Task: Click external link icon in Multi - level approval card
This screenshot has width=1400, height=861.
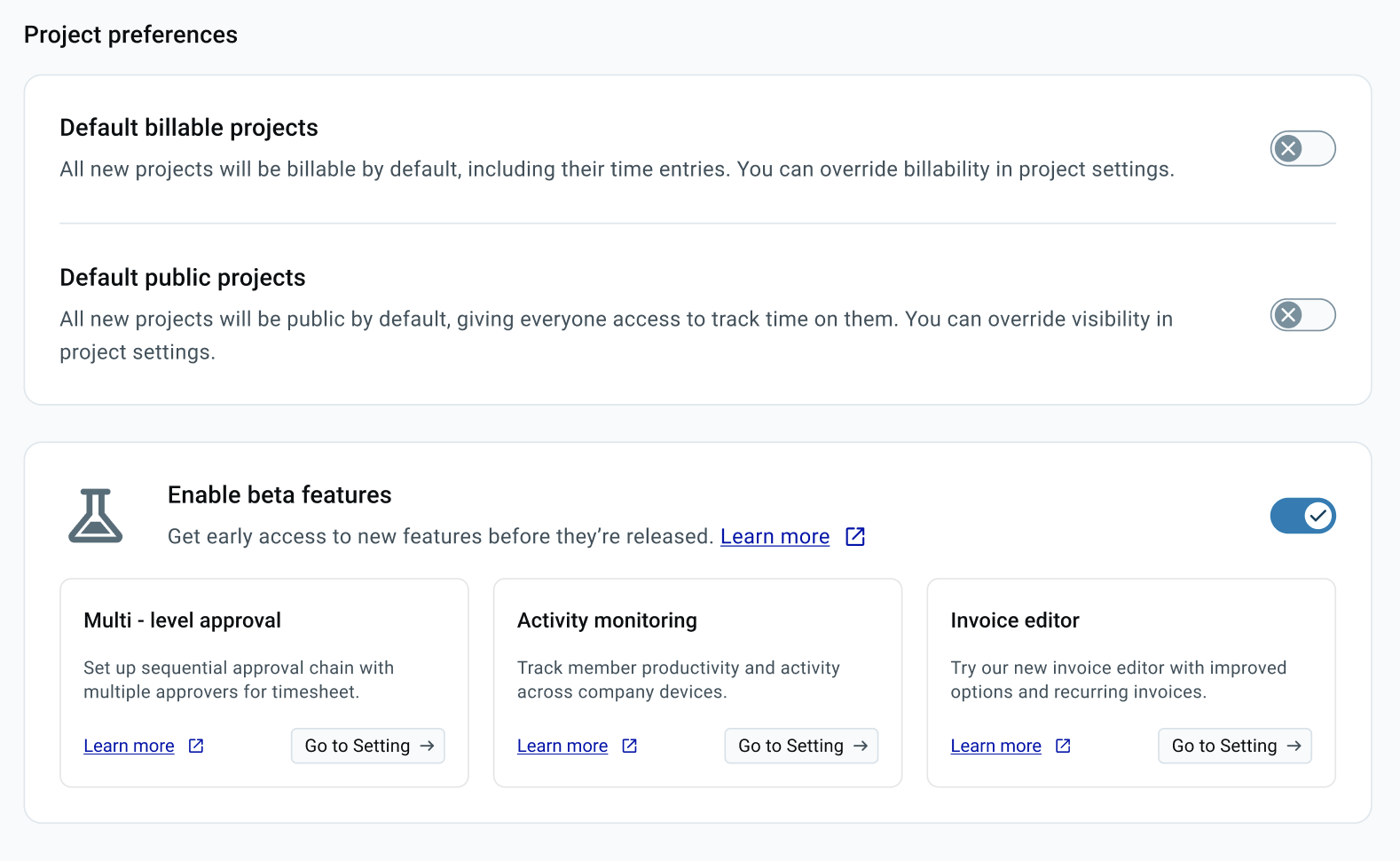Action: [196, 746]
